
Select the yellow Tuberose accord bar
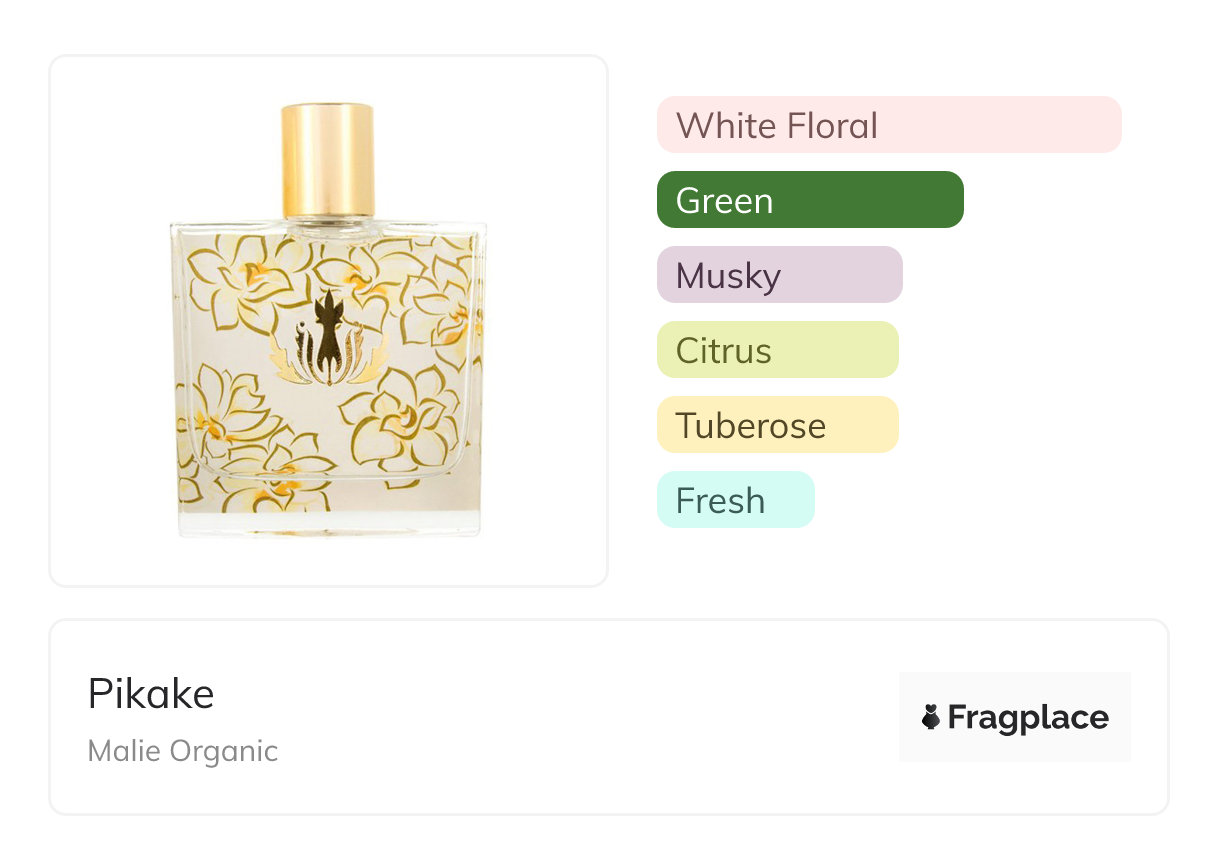778,425
